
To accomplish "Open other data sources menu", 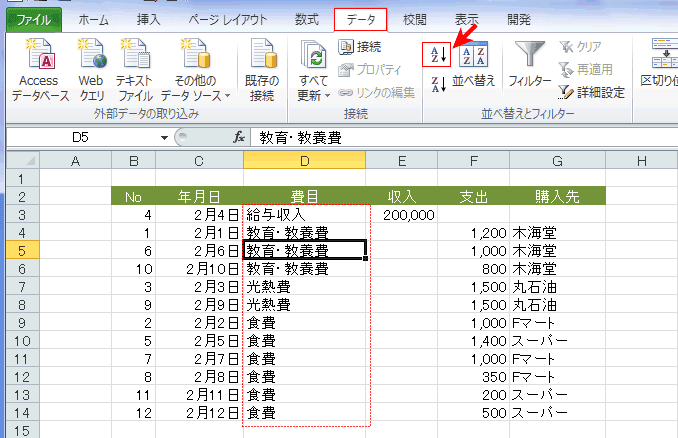I will (195, 70).
